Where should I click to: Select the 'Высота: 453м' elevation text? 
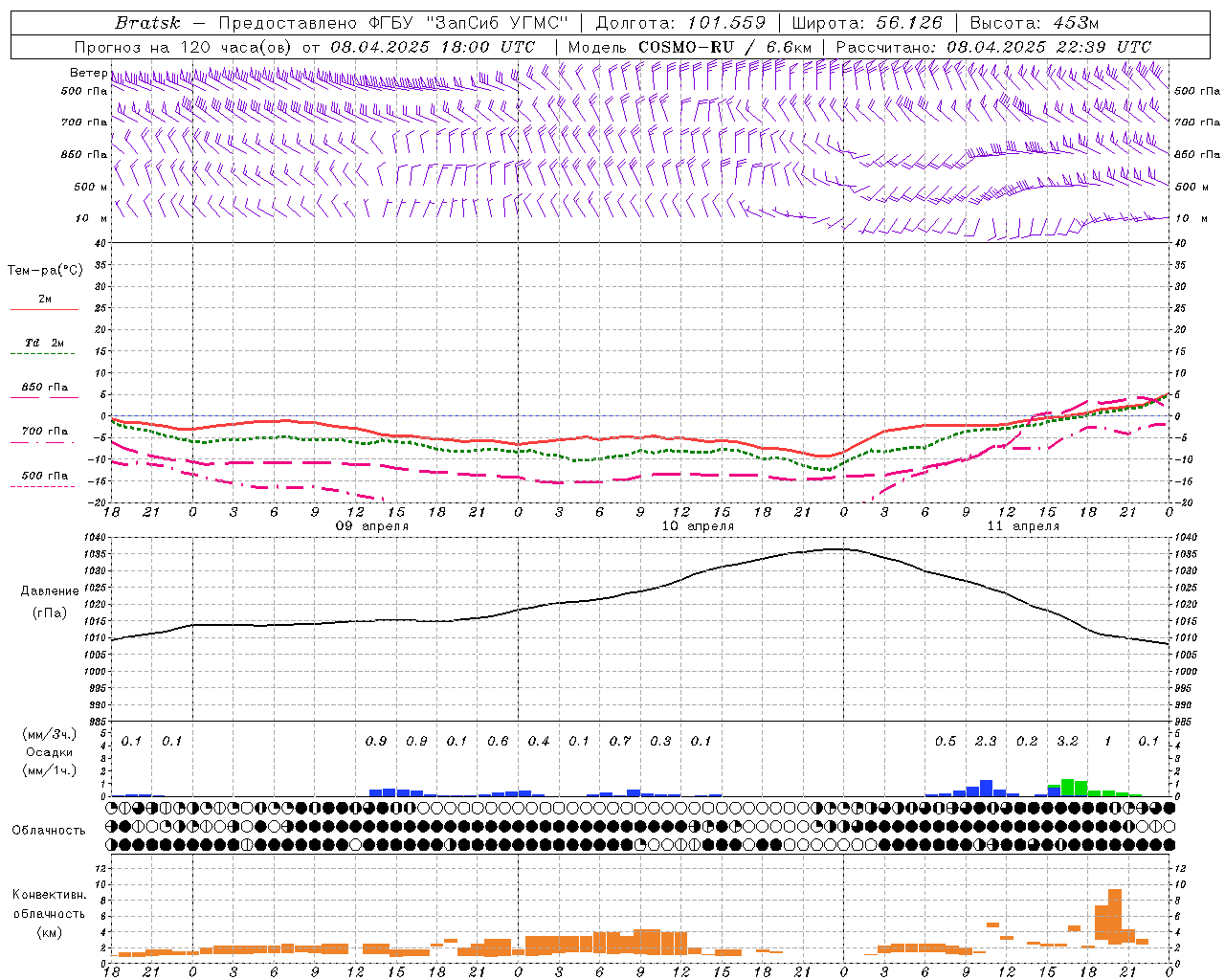pyautogui.click(x=1034, y=23)
